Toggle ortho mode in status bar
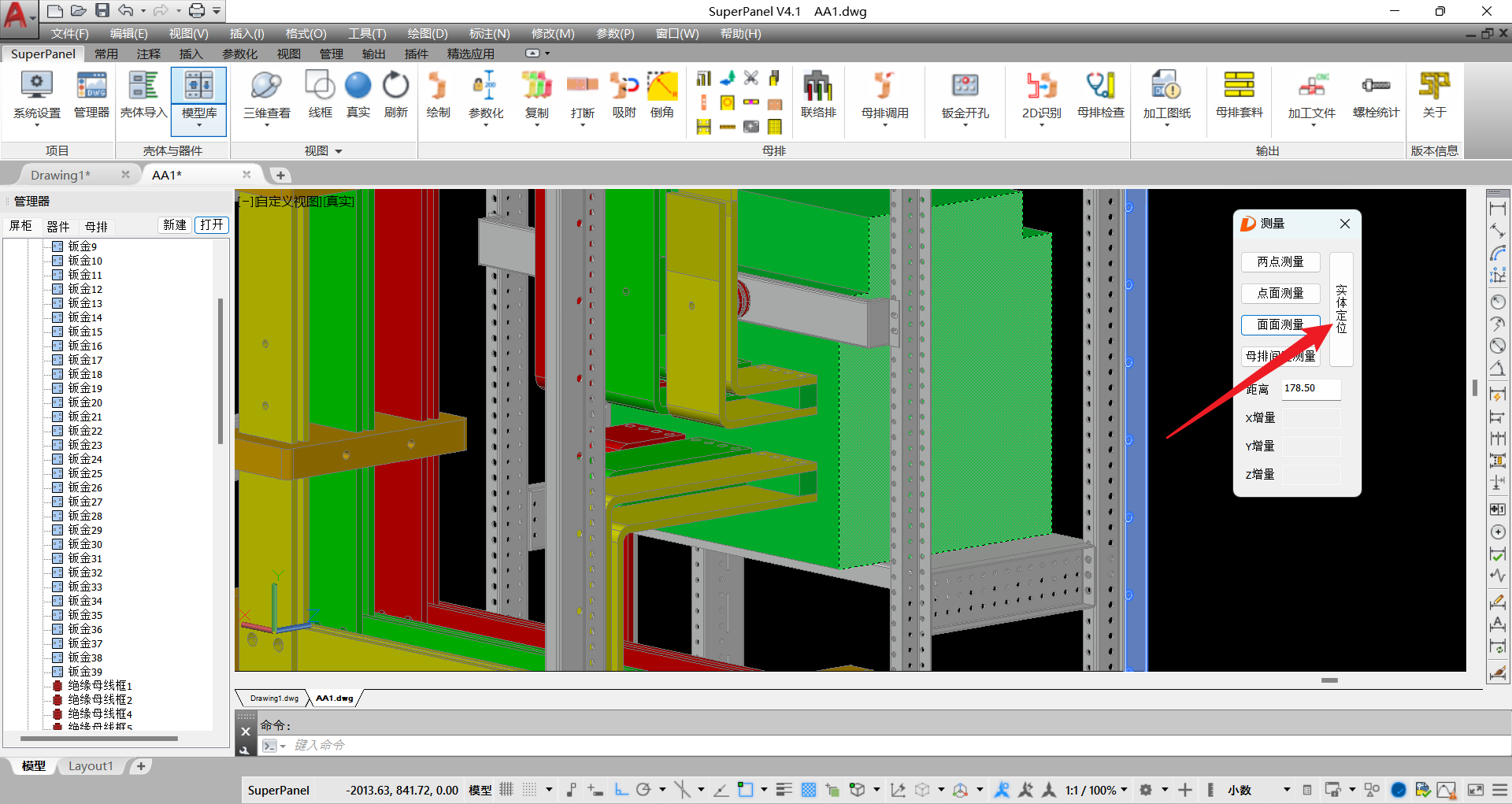The width and height of the screenshot is (1512, 804). pyautogui.click(x=621, y=789)
